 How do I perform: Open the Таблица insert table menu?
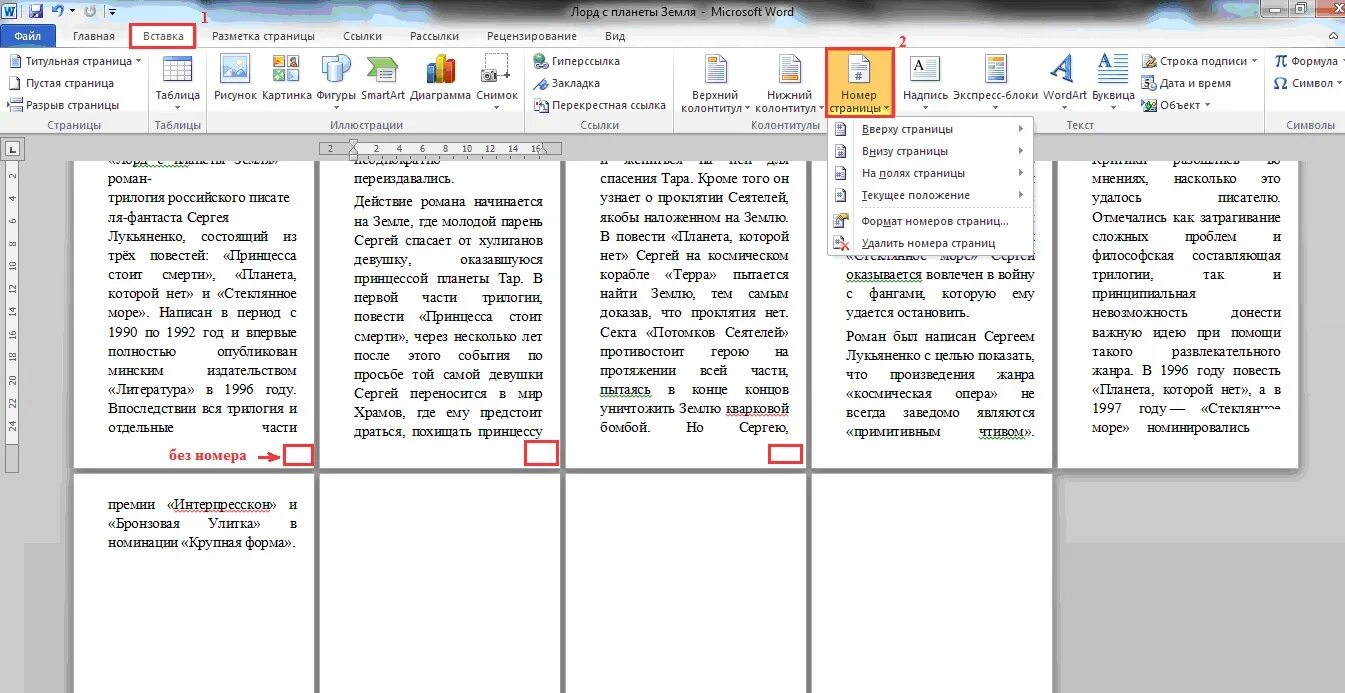177,83
